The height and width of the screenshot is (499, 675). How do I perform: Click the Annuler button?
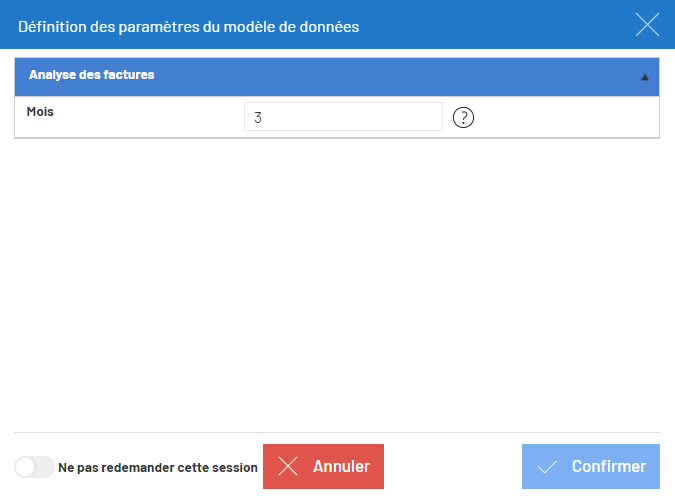323,466
